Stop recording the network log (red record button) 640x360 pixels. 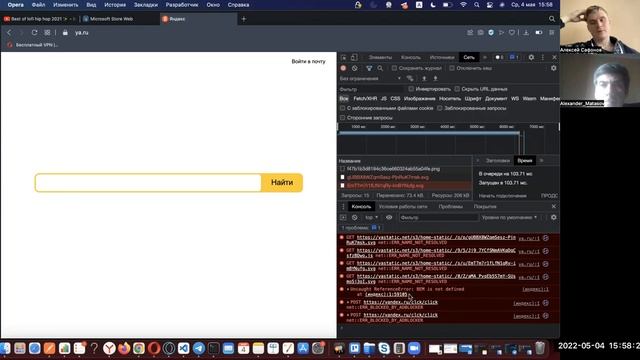click(343, 68)
